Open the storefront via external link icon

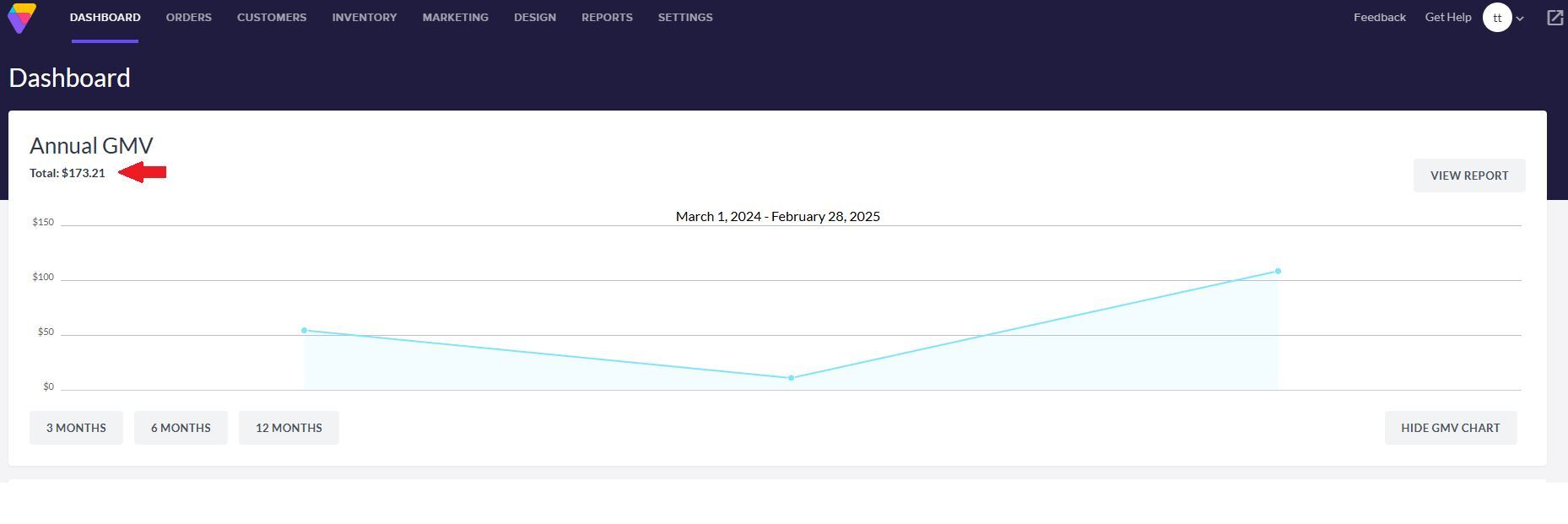click(1554, 18)
